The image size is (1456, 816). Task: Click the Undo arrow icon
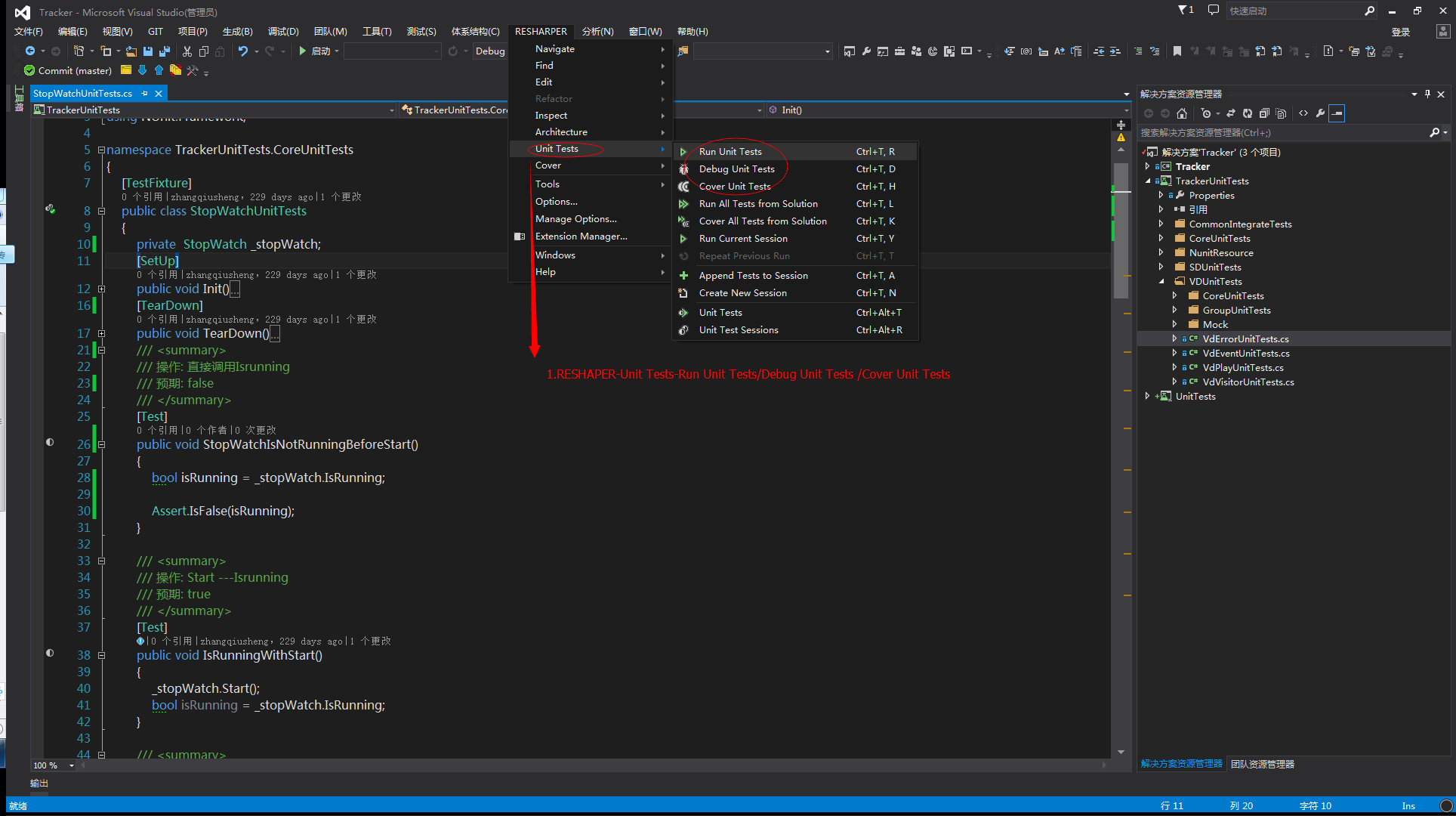pyautogui.click(x=242, y=51)
